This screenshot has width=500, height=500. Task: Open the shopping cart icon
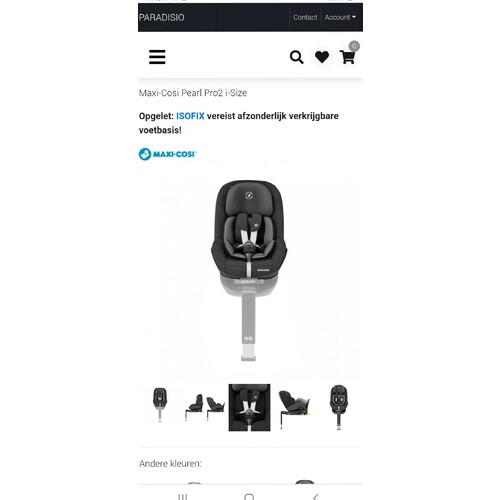[x=347, y=57]
